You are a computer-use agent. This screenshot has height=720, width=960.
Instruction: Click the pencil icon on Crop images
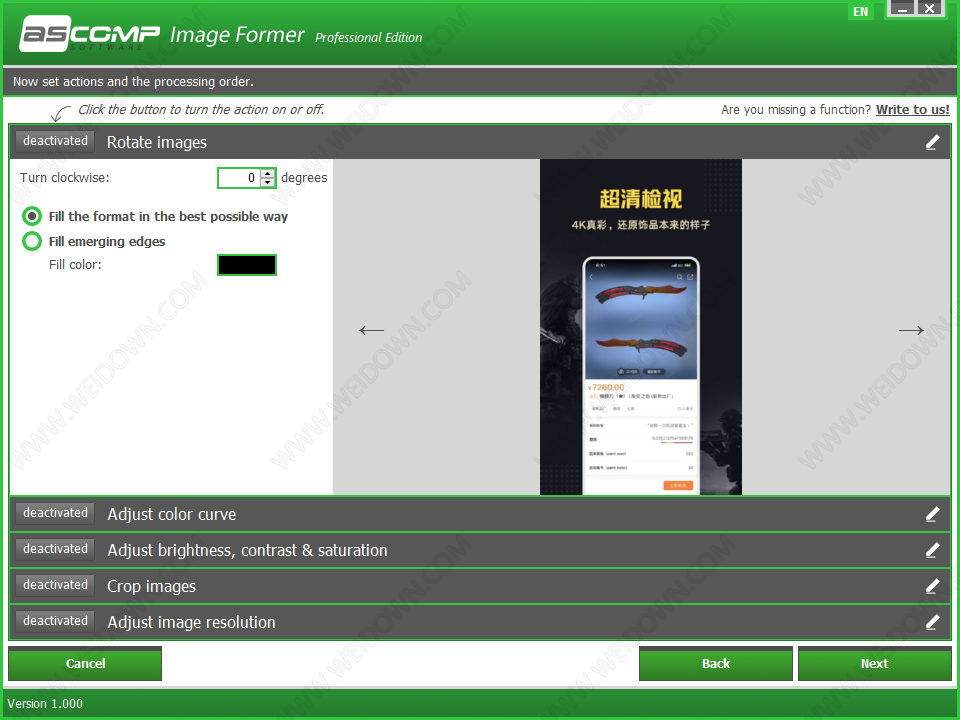coord(932,587)
